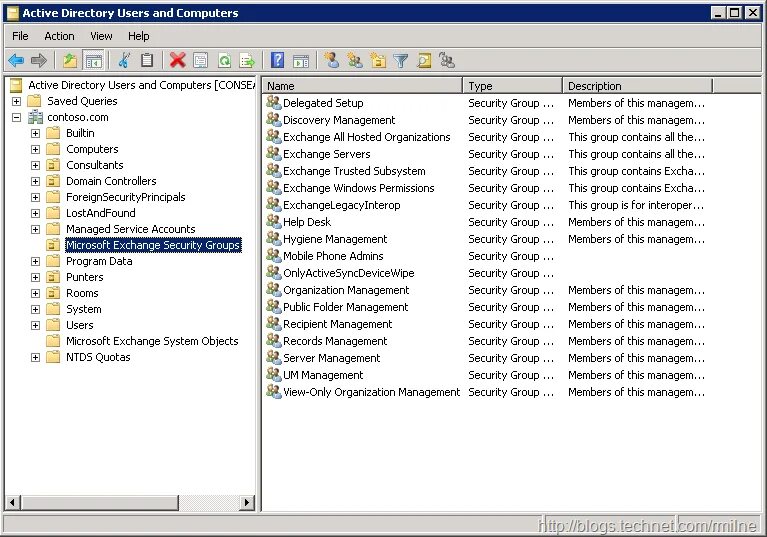This screenshot has width=767, height=537.
Task: Open the View menu
Action: 101,36
